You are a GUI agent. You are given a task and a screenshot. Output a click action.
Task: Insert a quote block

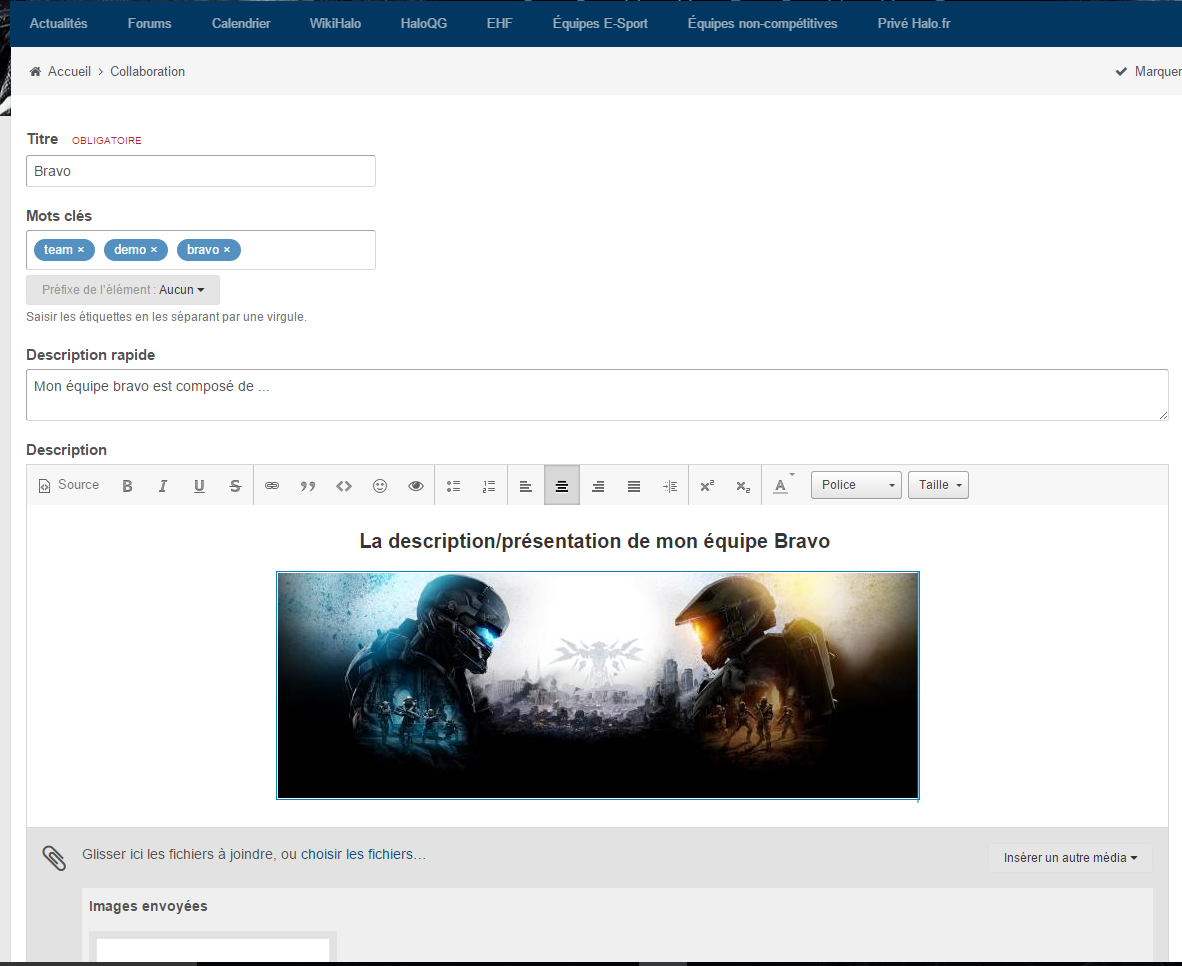tap(308, 486)
